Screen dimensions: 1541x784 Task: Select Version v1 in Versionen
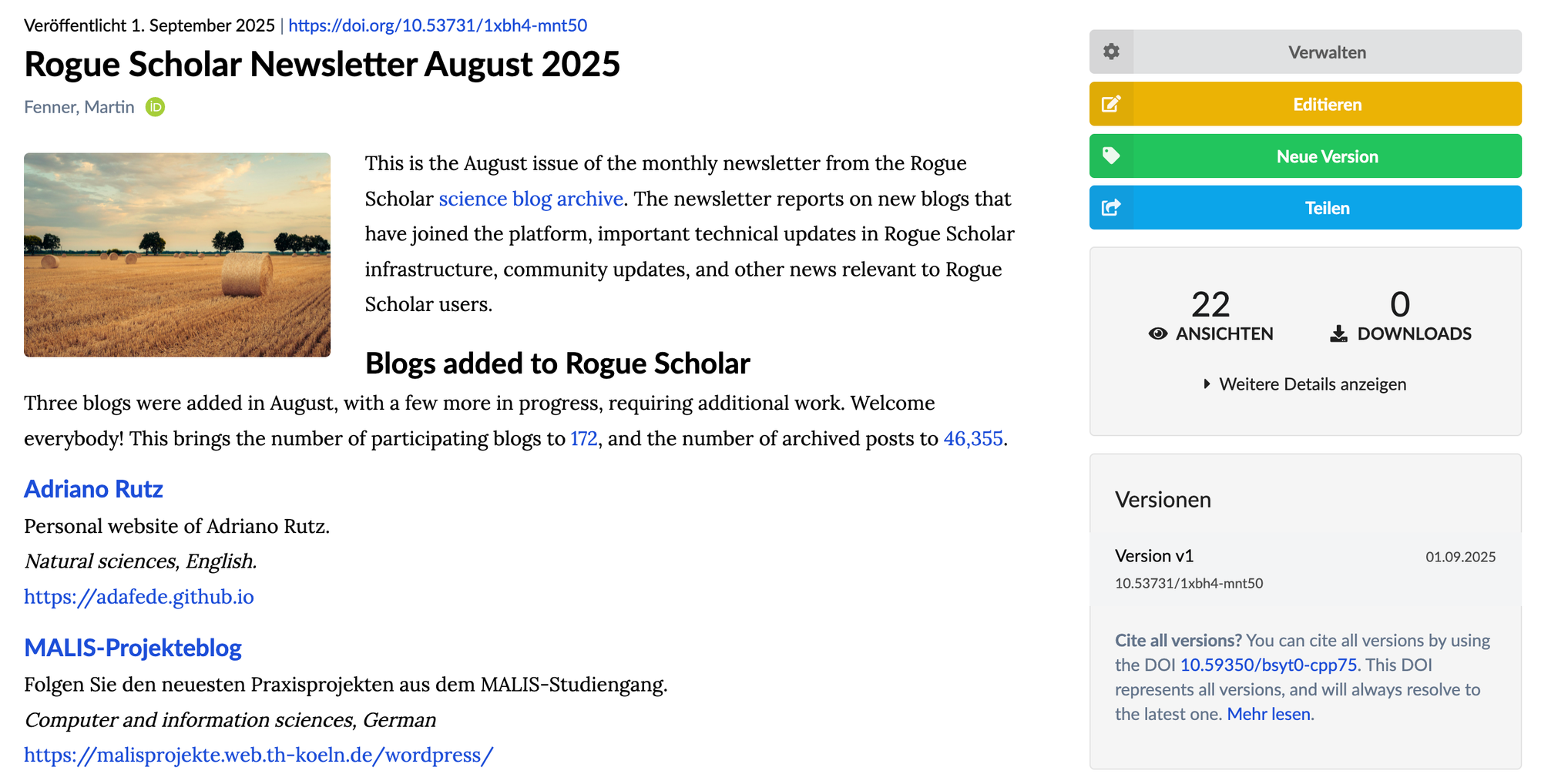[1154, 556]
